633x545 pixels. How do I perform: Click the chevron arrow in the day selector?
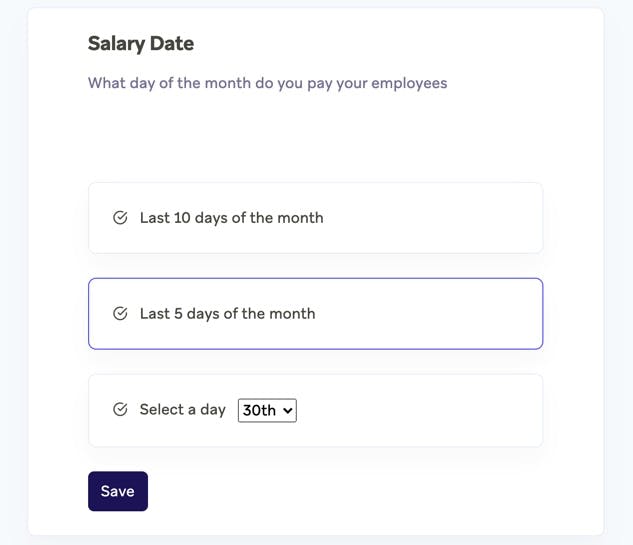point(288,410)
